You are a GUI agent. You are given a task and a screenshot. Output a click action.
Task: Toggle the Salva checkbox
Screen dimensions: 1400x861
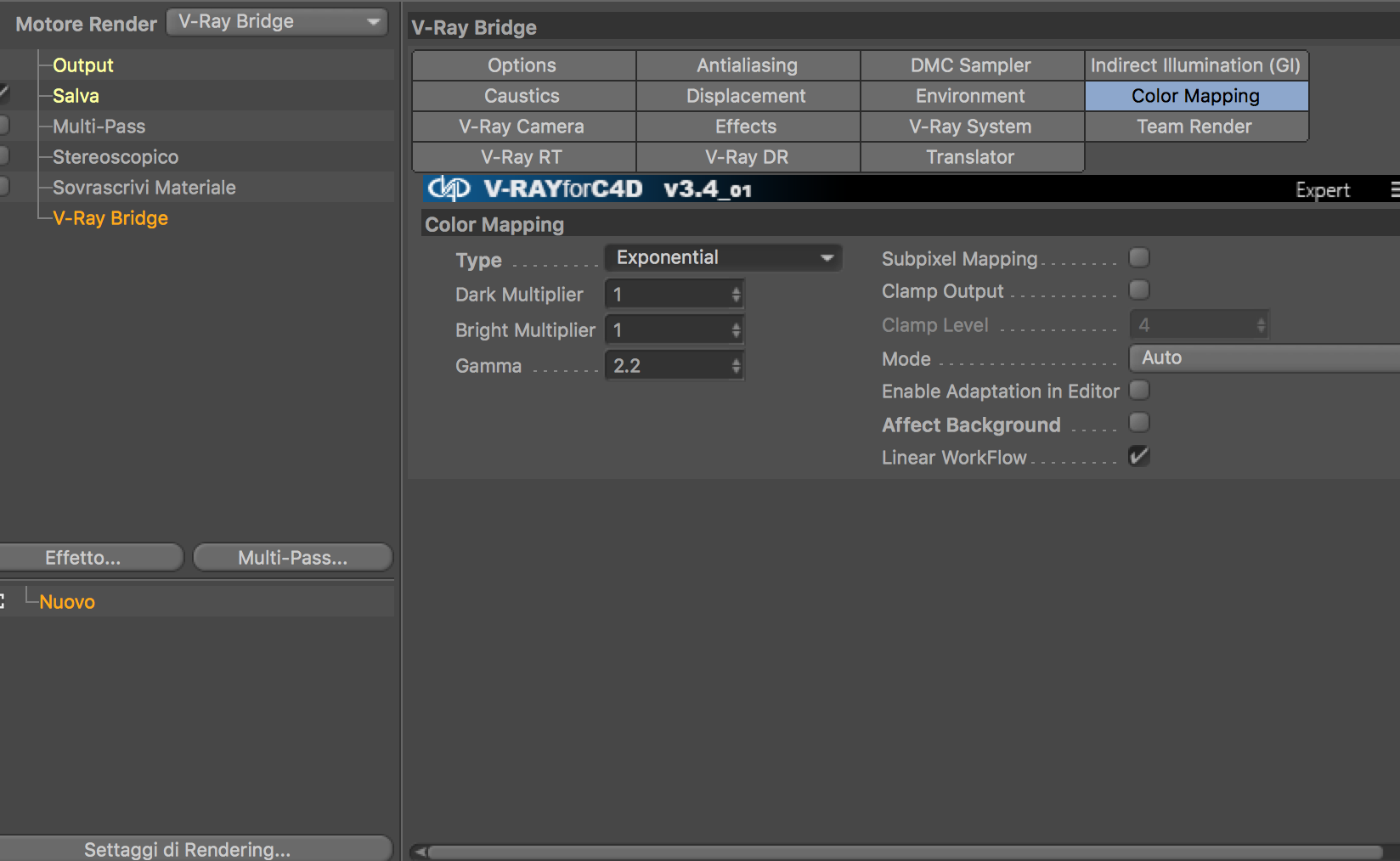tap(3, 94)
